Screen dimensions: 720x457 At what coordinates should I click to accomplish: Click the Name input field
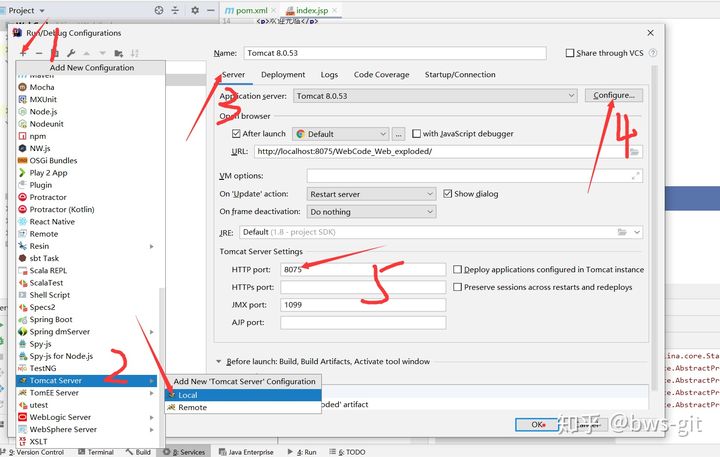tap(395, 53)
